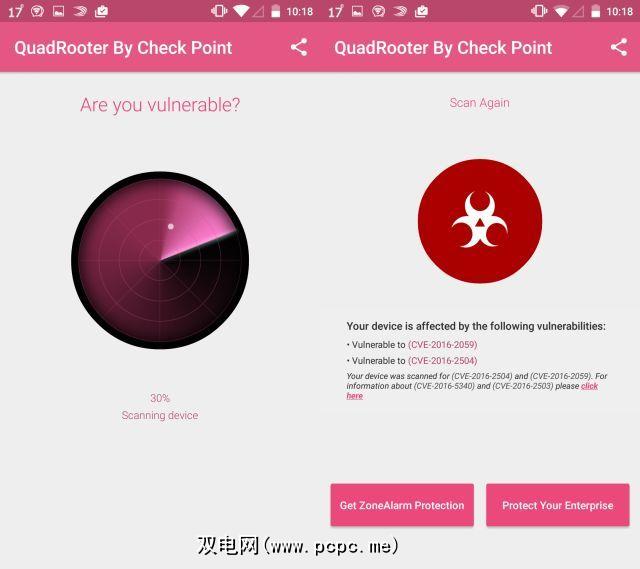The width and height of the screenshot is (640, 569).
Task: Tap the image notification icon in left status bar
Action: point(59,11)
